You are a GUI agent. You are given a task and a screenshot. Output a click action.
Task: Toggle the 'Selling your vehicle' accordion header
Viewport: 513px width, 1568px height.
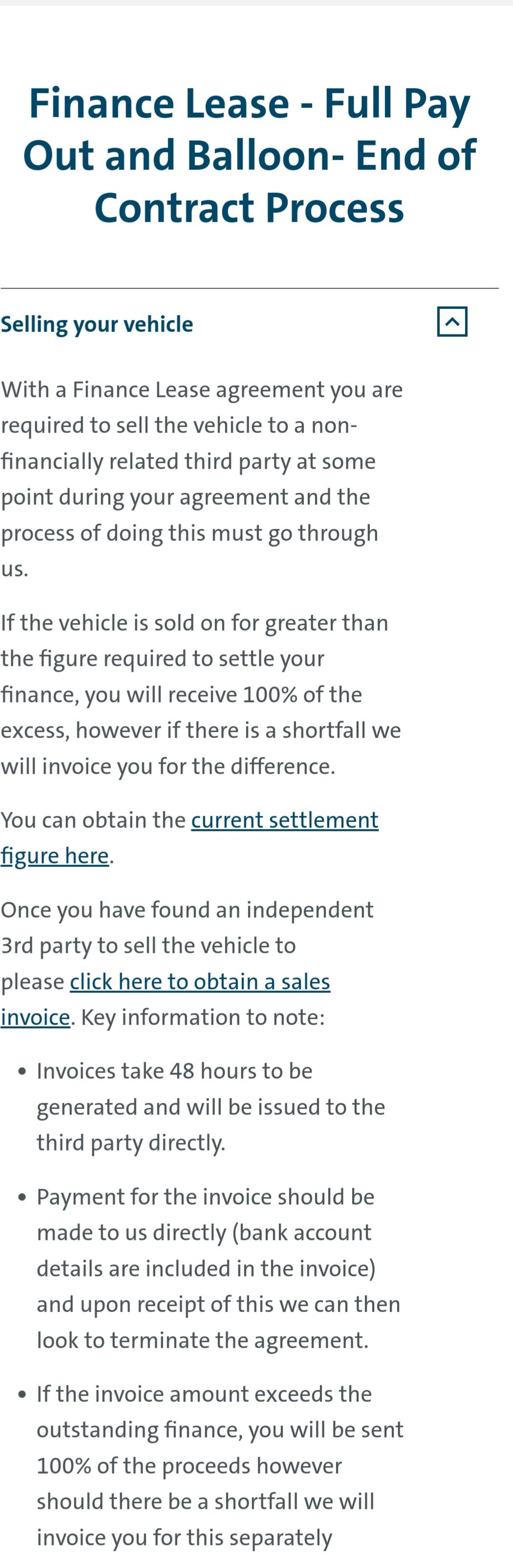tap(97, 324)
